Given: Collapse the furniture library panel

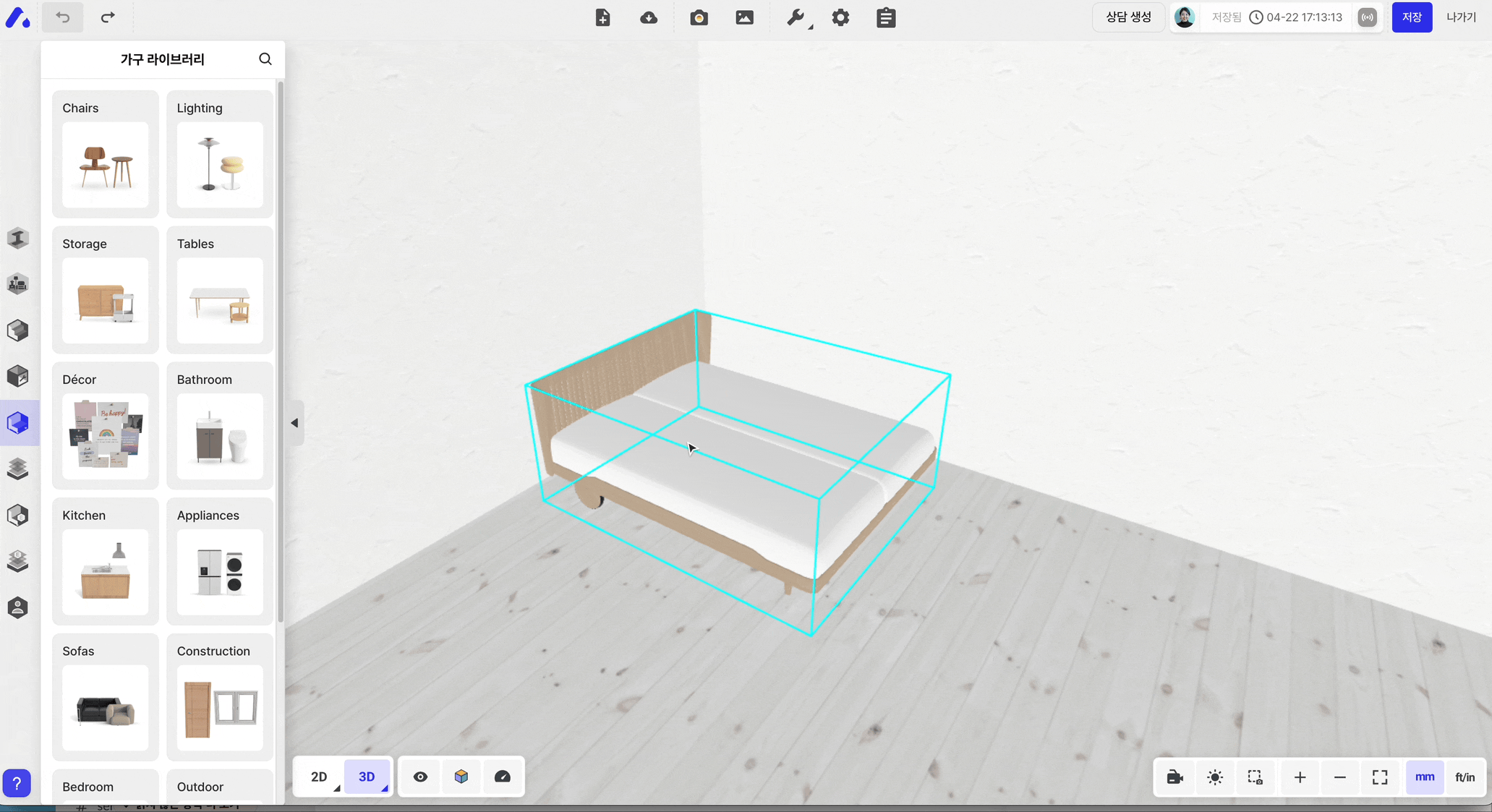Looking at the screenshot, I should tap(294, 423).
